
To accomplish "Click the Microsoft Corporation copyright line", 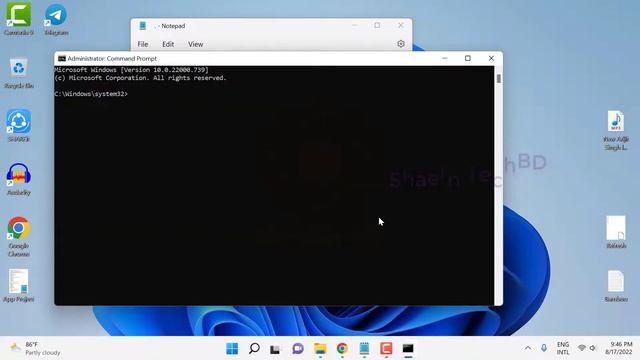I will point(140,78).
